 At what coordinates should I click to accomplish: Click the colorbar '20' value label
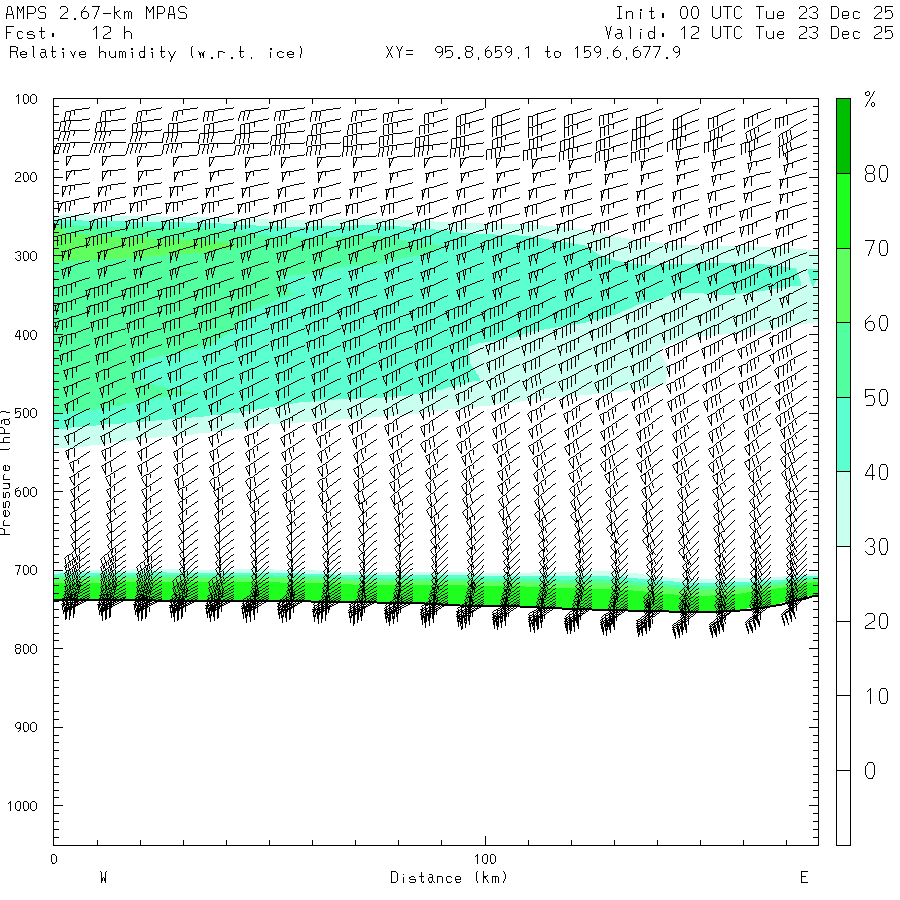[x=876, y=622]
